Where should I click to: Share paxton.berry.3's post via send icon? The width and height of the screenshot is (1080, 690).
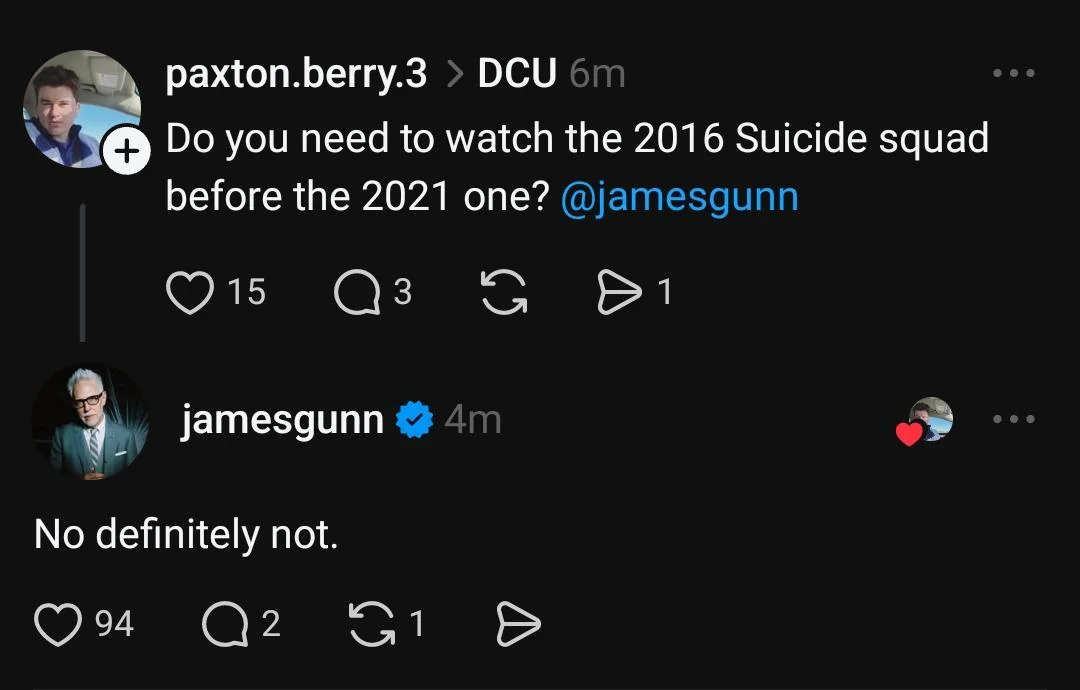(x=617, y=293)
